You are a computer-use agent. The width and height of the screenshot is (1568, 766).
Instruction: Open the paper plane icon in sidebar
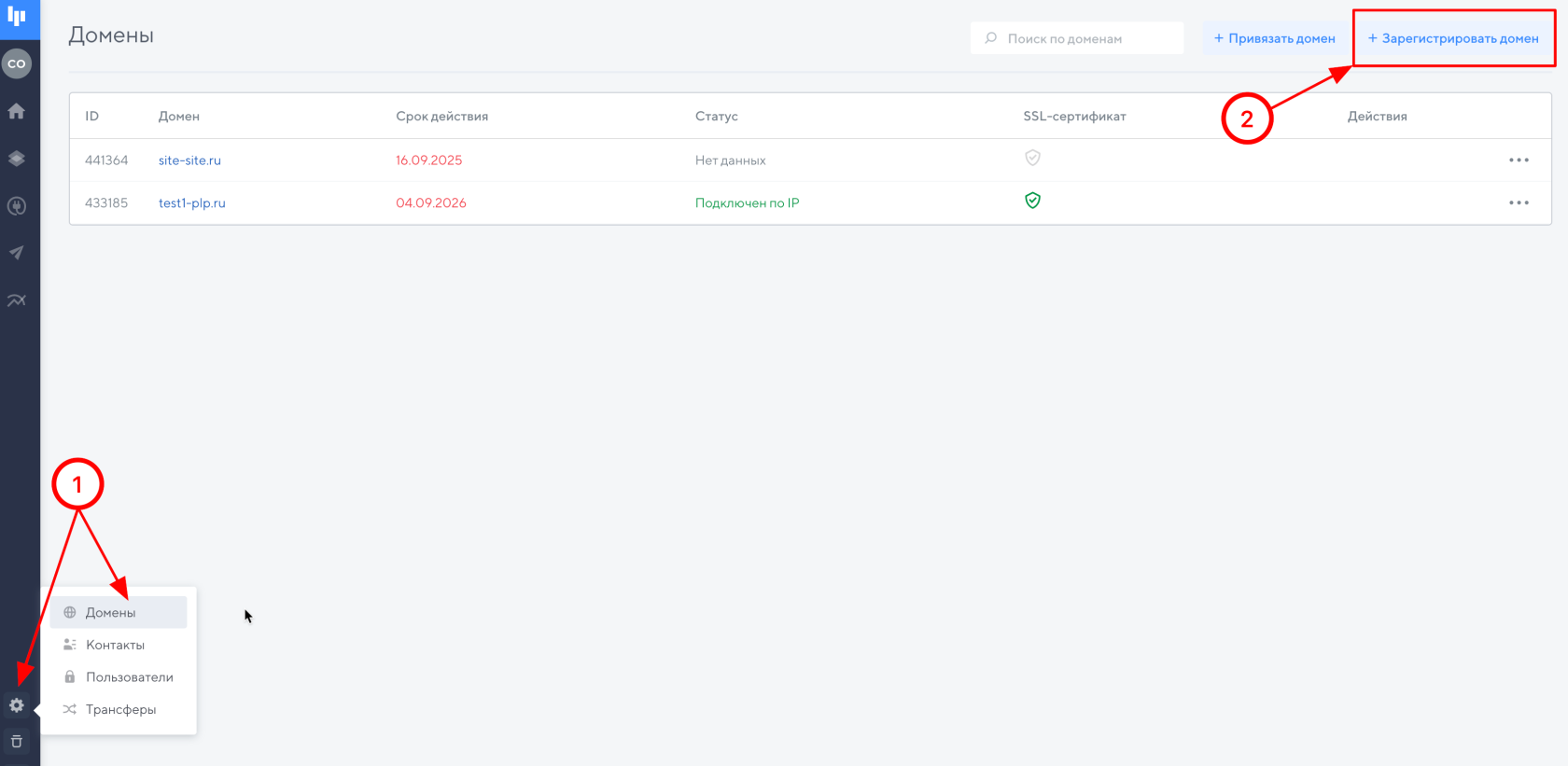click(17, 253)
